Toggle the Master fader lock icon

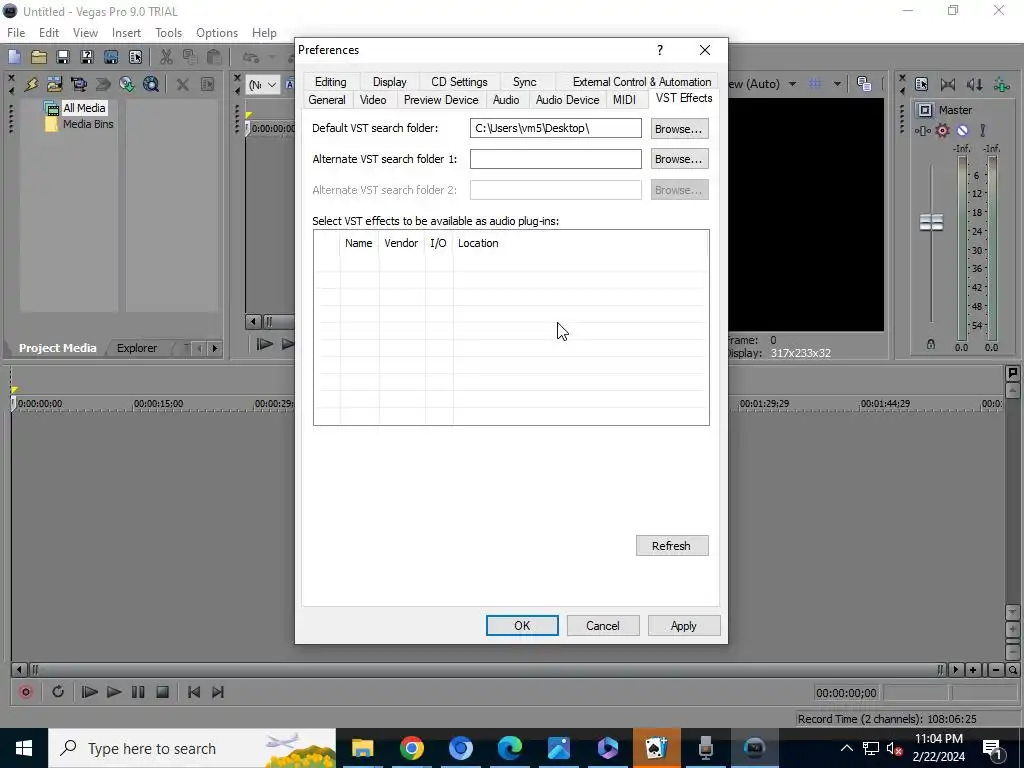[931, 344]
